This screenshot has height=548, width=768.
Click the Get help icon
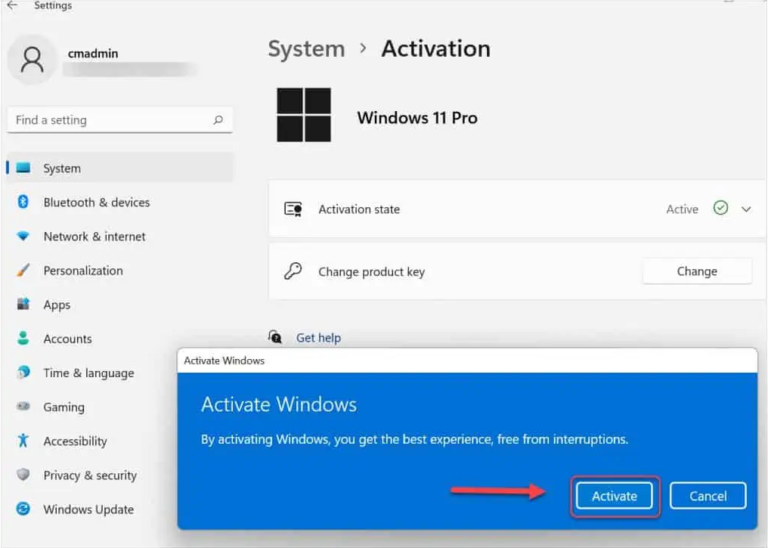pos(275,337)
